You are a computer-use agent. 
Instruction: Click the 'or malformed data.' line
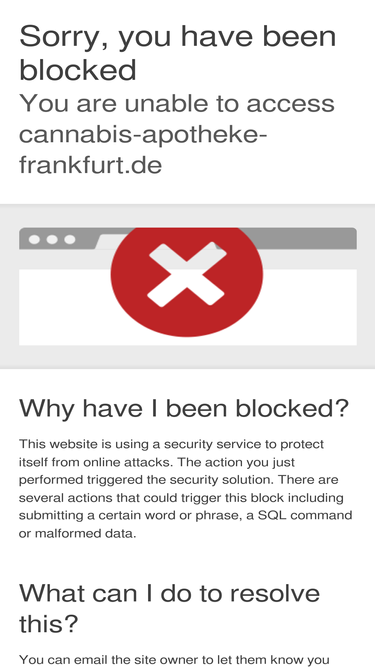point(77,533)
